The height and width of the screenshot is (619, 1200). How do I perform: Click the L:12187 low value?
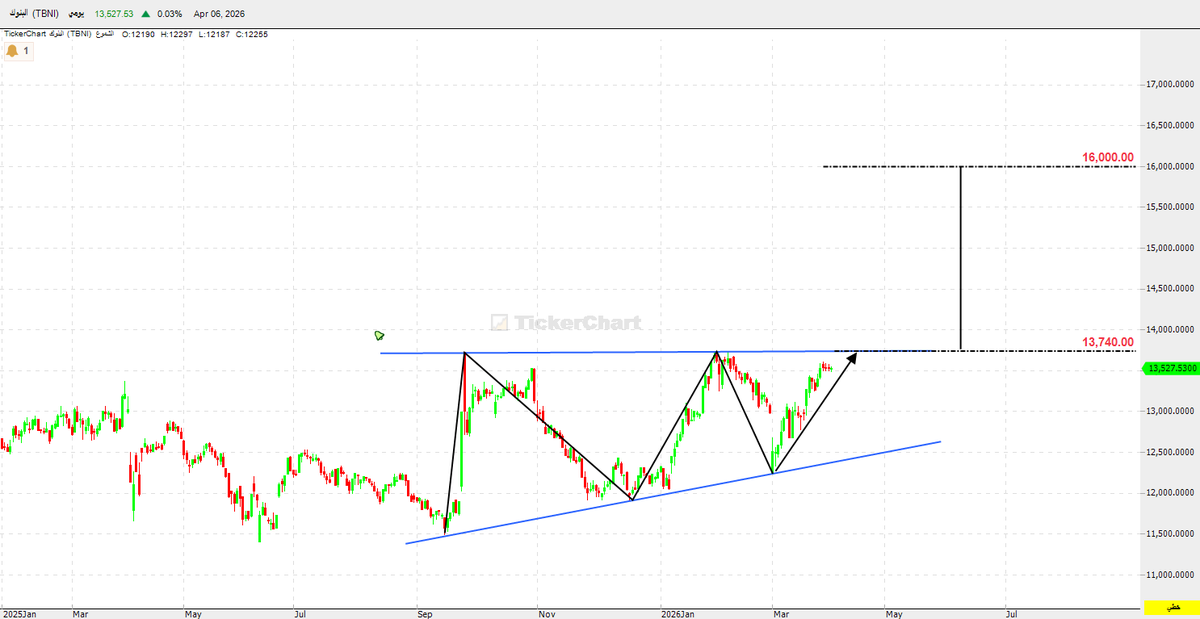click(x=214, y=34)
